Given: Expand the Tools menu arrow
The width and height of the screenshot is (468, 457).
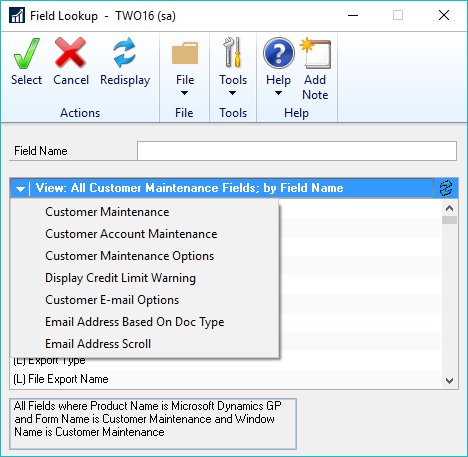Looking at the screenshot, I should pyautogui.click(x=232, y=93).
